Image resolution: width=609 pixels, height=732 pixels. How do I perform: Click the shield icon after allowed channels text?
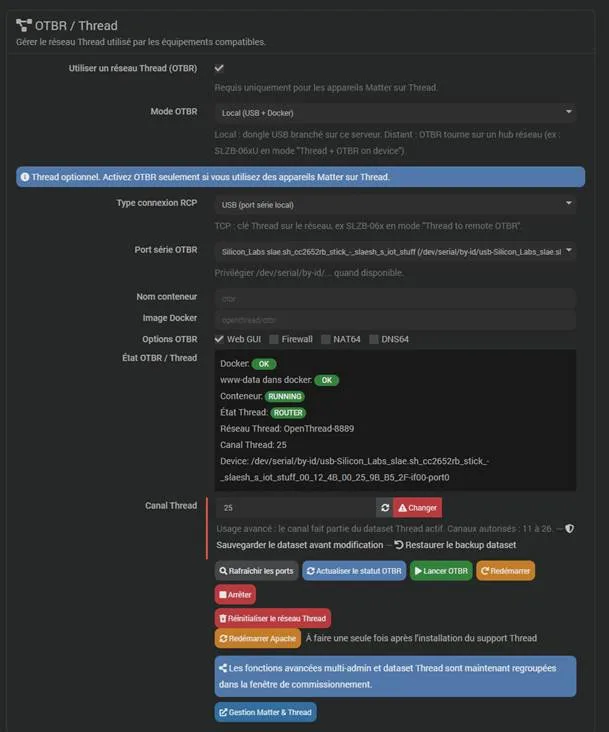(x=569, y=528)
